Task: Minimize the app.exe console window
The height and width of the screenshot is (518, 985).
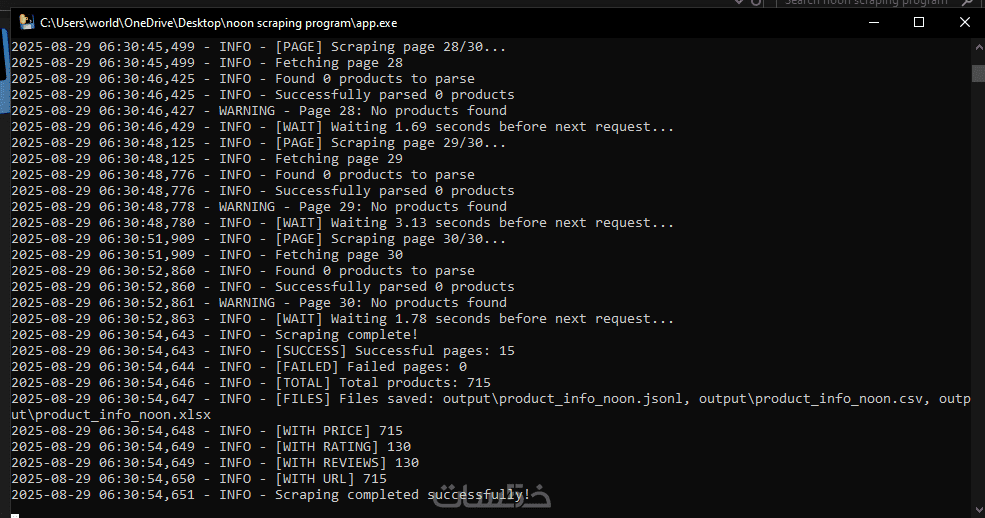Action: click(x=873, y=22)
